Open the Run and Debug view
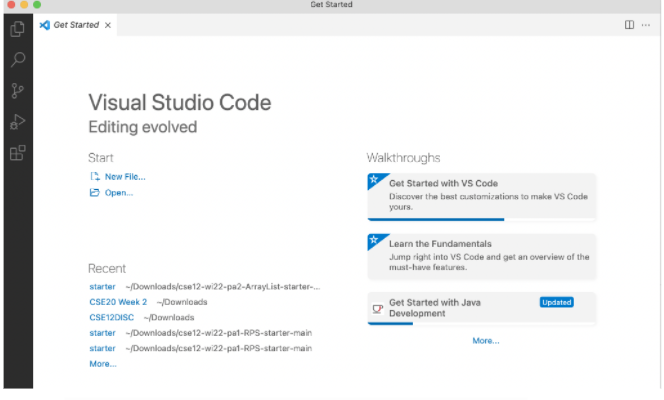This screenshot has width=664, height=400. tap(17, 122)
